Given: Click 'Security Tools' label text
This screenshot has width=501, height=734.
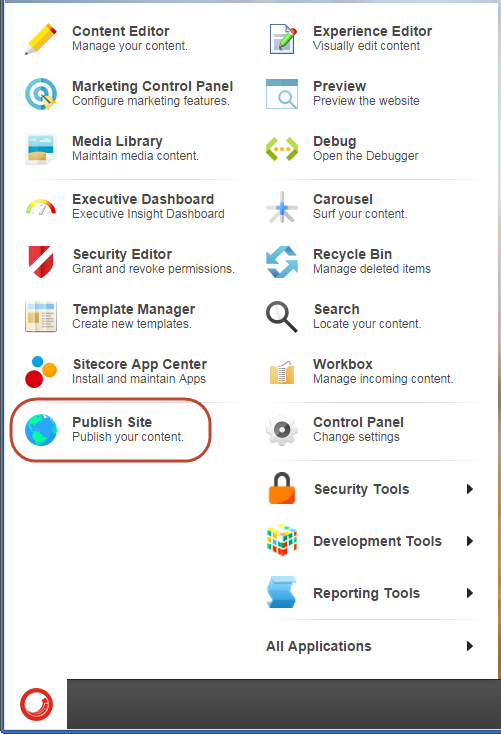Looking at the screenshot, I should click(361, 489).
